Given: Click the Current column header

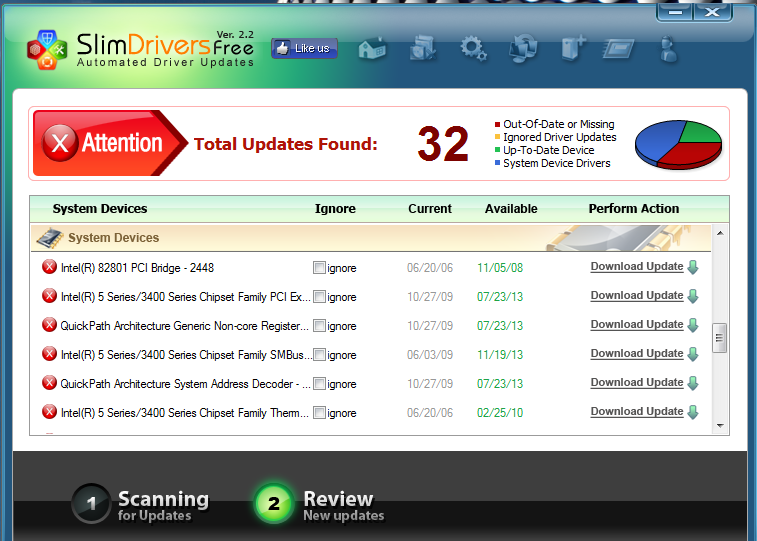Looking at the screenshot, I should (430, 208).
